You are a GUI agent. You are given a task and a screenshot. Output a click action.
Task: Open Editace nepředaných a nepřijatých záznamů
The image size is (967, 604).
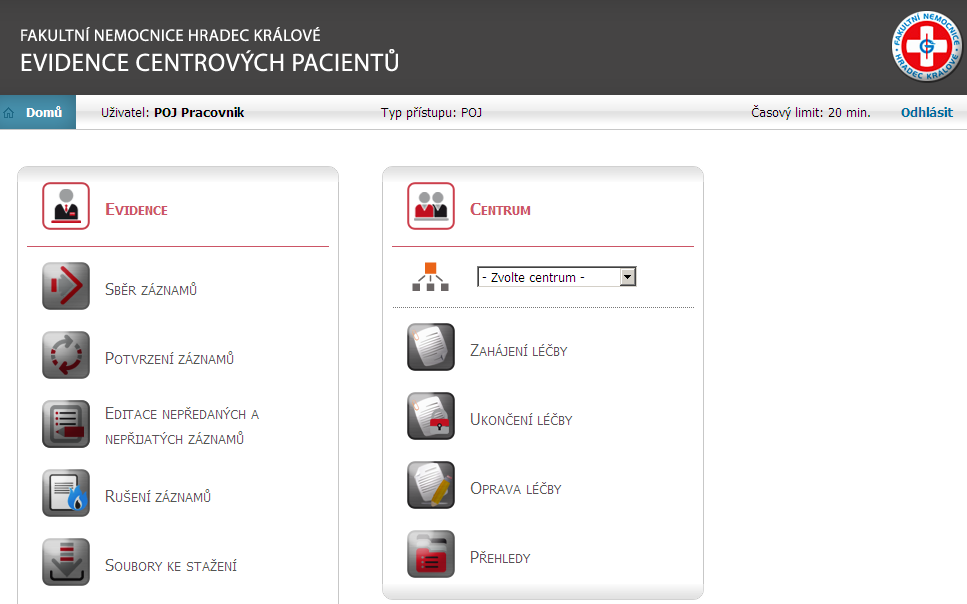[x=182, y=426]
